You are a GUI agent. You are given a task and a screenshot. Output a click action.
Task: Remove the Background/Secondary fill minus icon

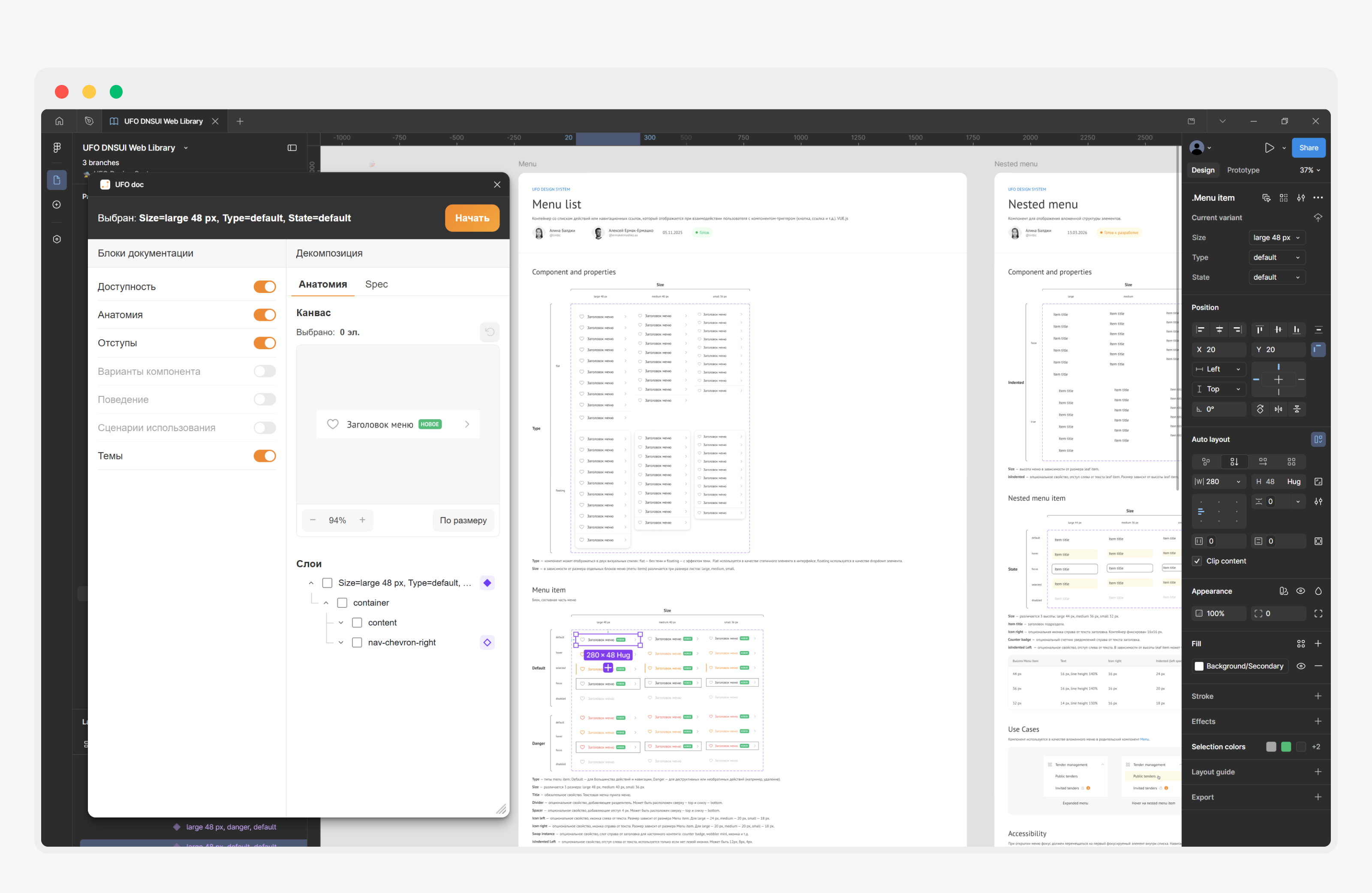(1318, 666)
